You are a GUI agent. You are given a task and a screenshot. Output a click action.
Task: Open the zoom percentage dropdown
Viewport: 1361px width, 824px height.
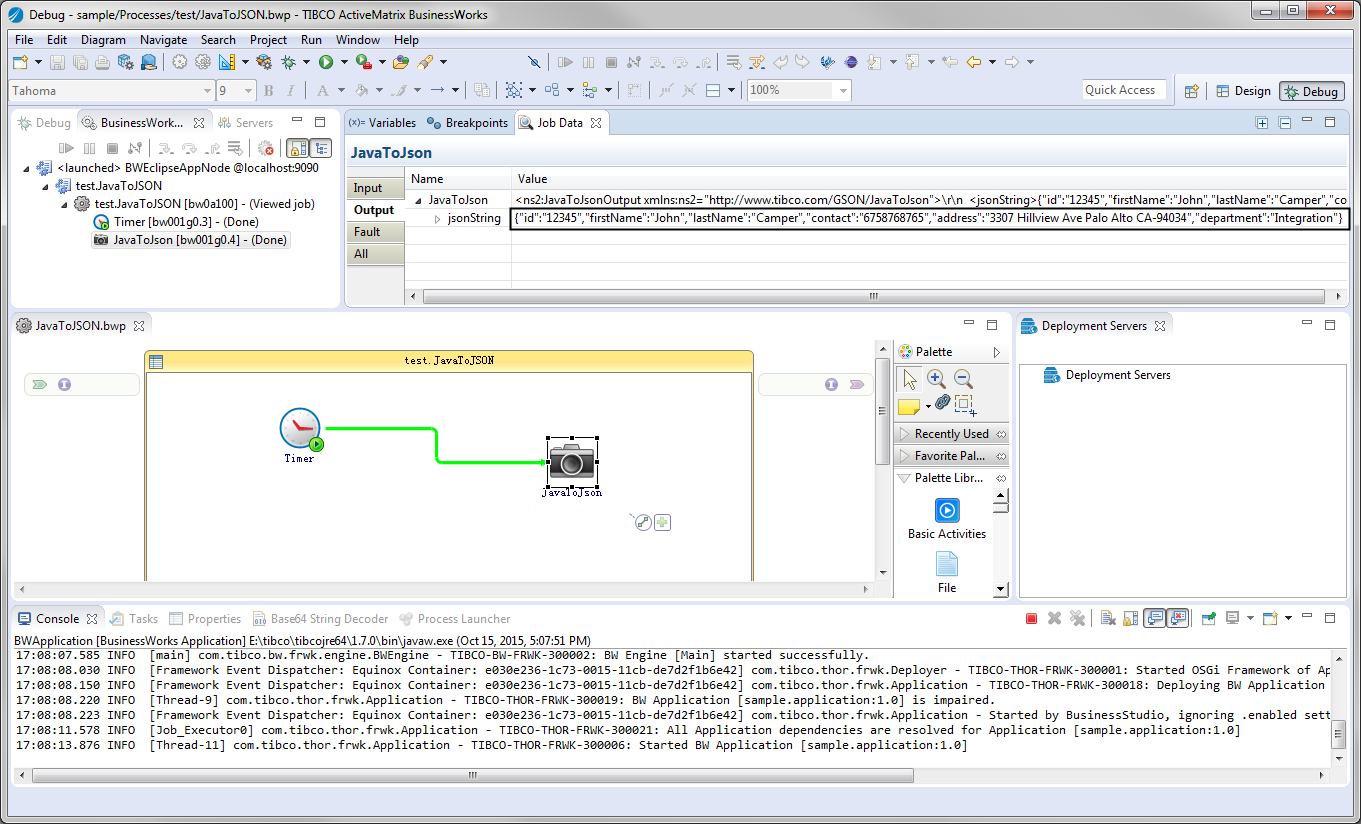(843, 90)
